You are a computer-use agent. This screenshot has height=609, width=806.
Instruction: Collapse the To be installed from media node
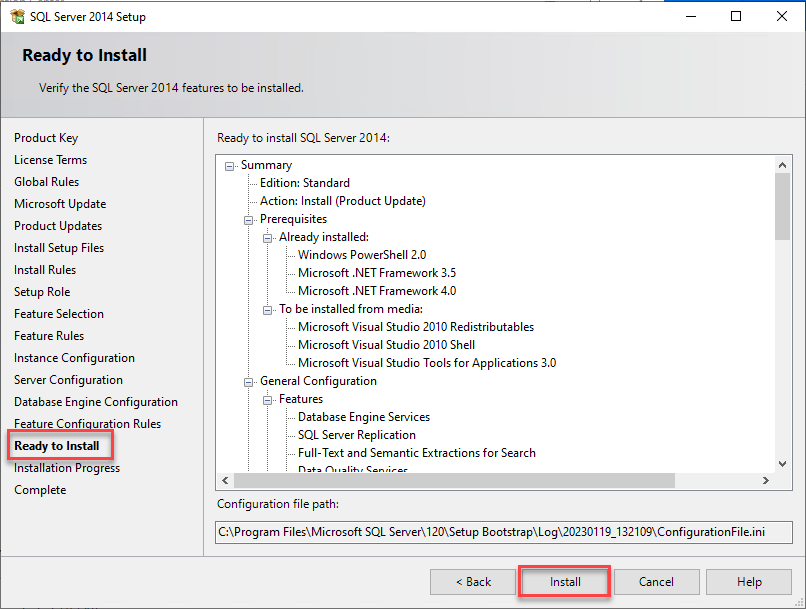267,310
